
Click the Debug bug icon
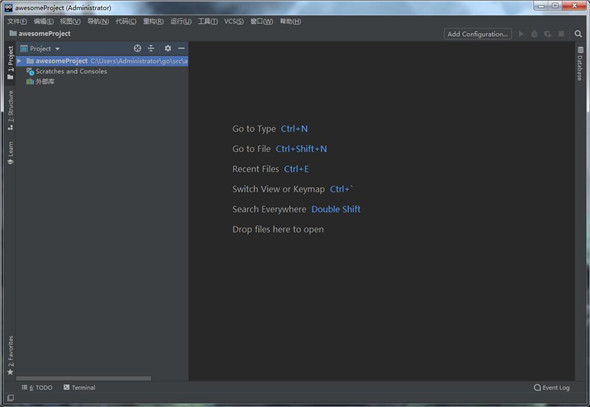534,34
